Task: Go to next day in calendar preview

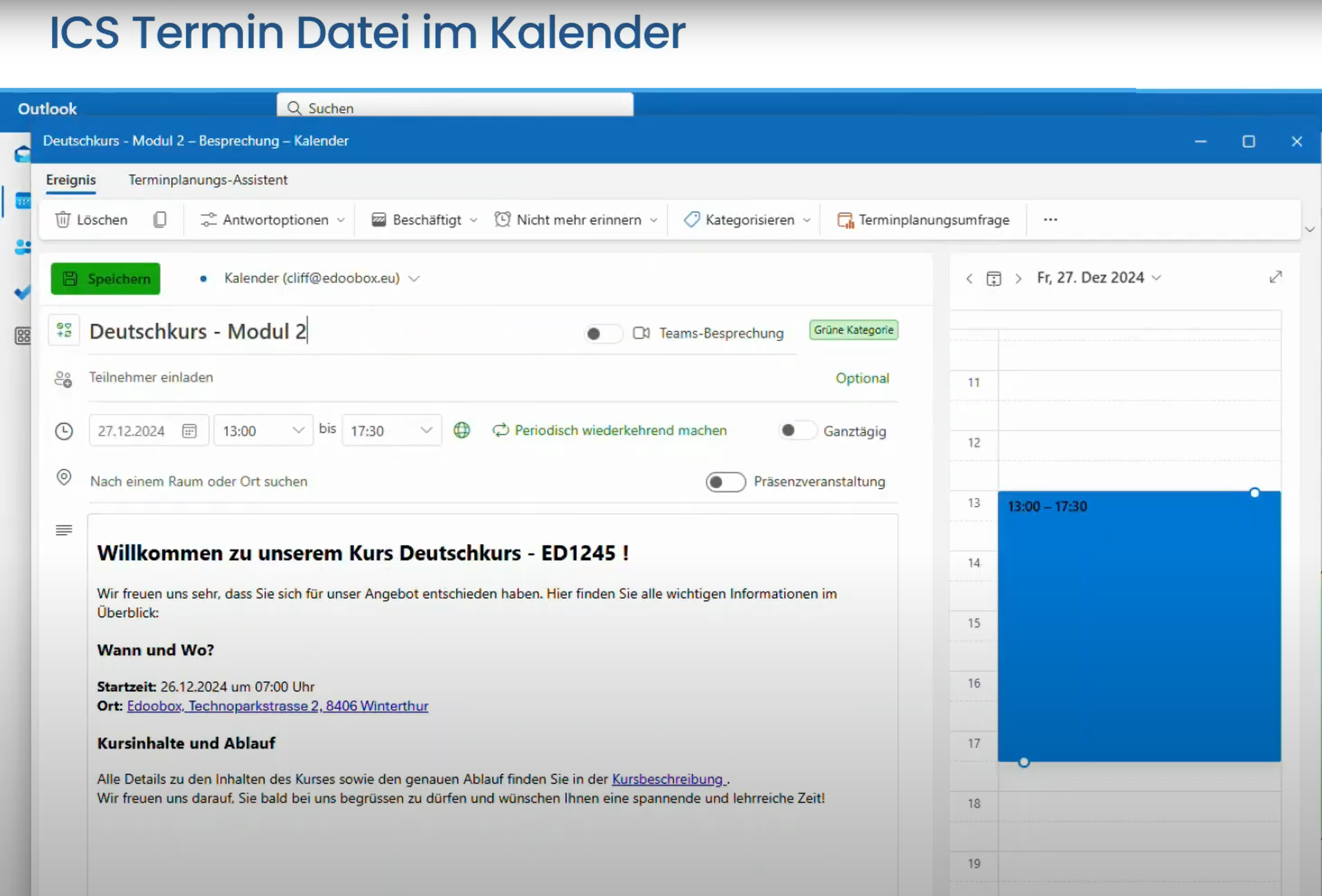Action: click(1018, 279)
